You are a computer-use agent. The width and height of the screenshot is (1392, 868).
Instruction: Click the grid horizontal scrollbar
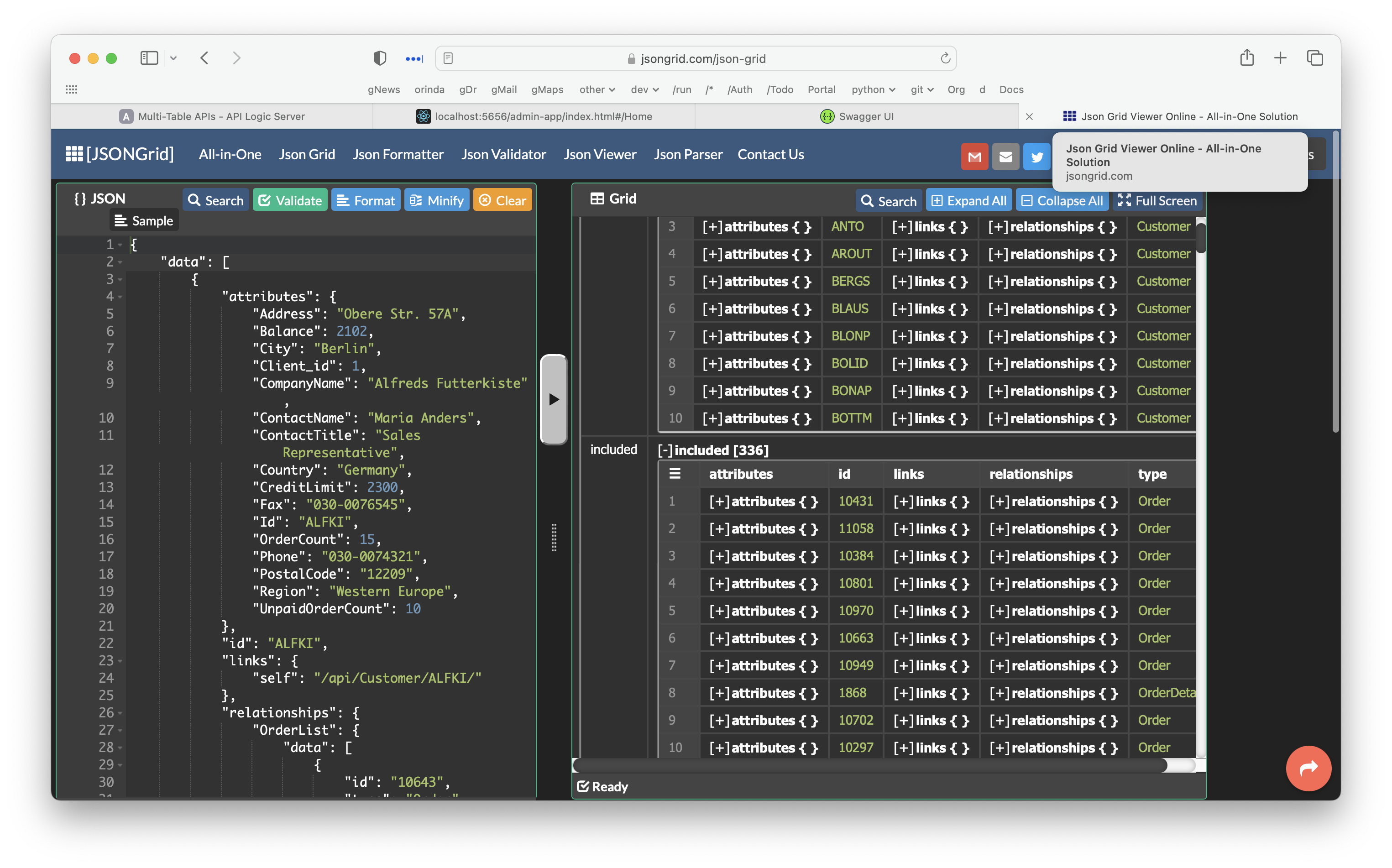[869, 765]
